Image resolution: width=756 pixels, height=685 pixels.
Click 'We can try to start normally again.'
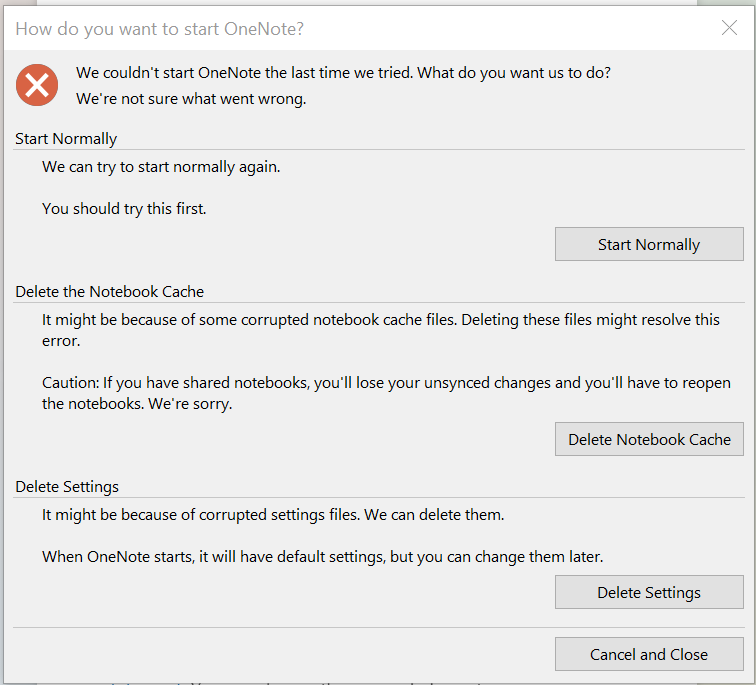pos(161,167)
